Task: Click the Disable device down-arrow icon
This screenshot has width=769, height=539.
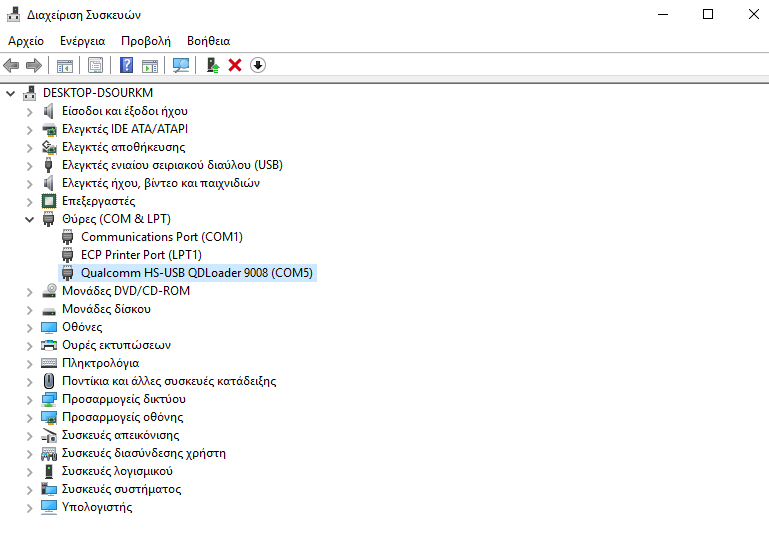Action: (258, 65)
